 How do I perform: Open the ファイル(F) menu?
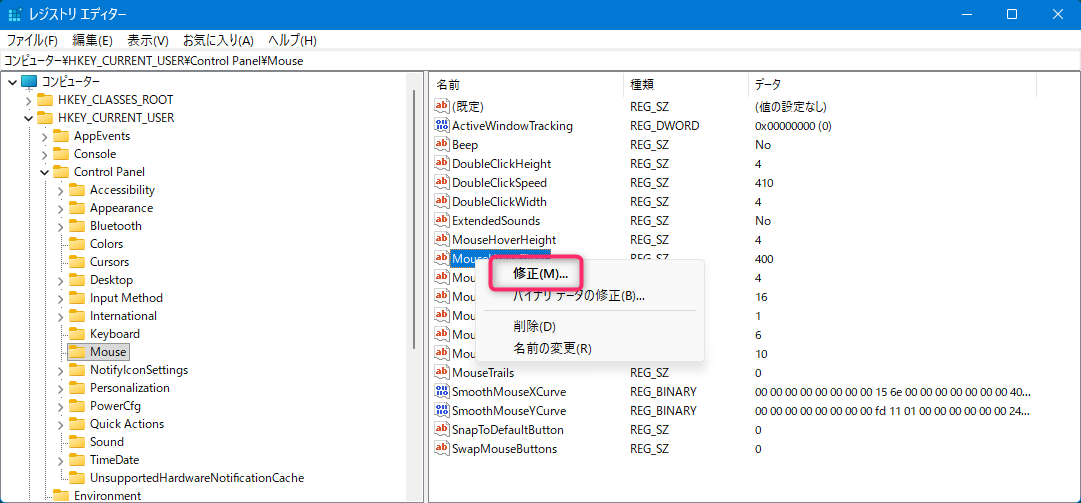(32, 40)
